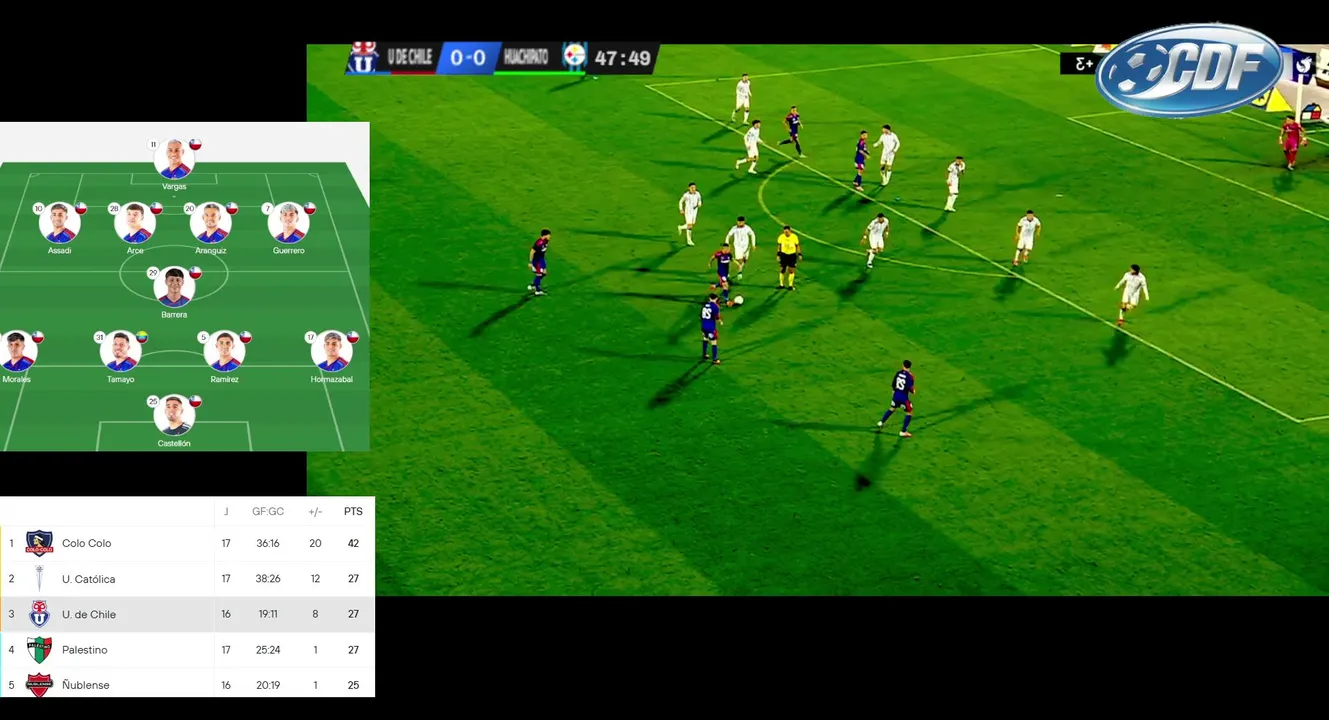The width and height of the screenshot is (1329, 720).
Task: Choose Barrera's player photo in midfield
Action: tap(174, 288)
